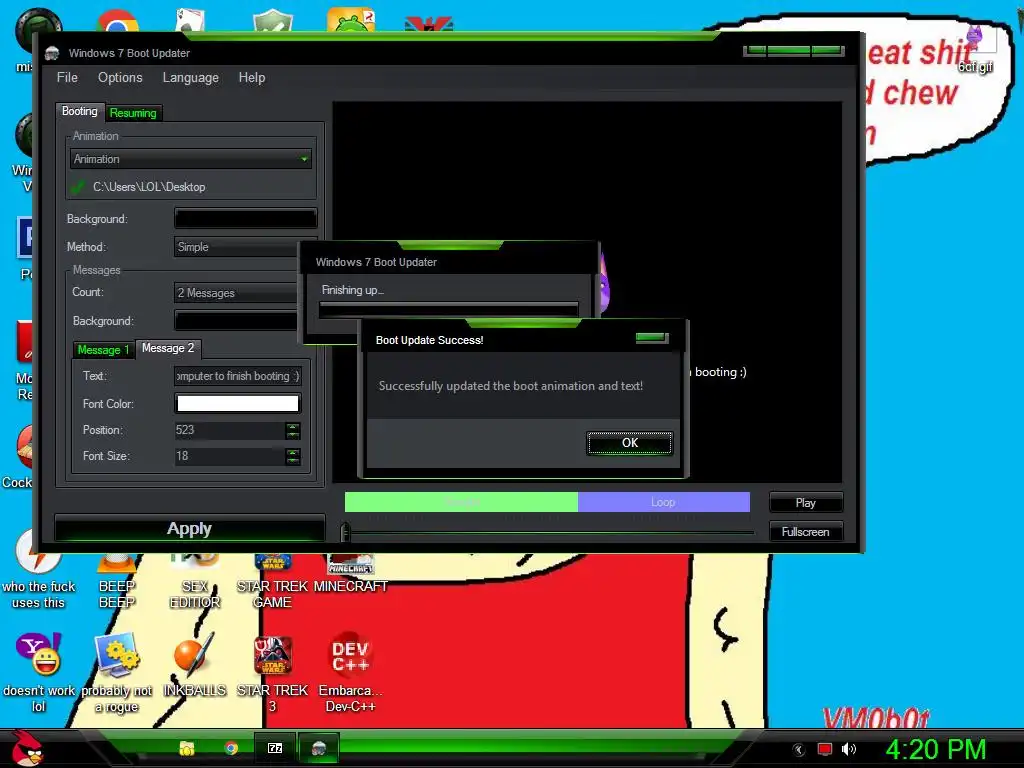Click the Position value field 523
The image size is (1024, 768).
[x=229, y=430]
